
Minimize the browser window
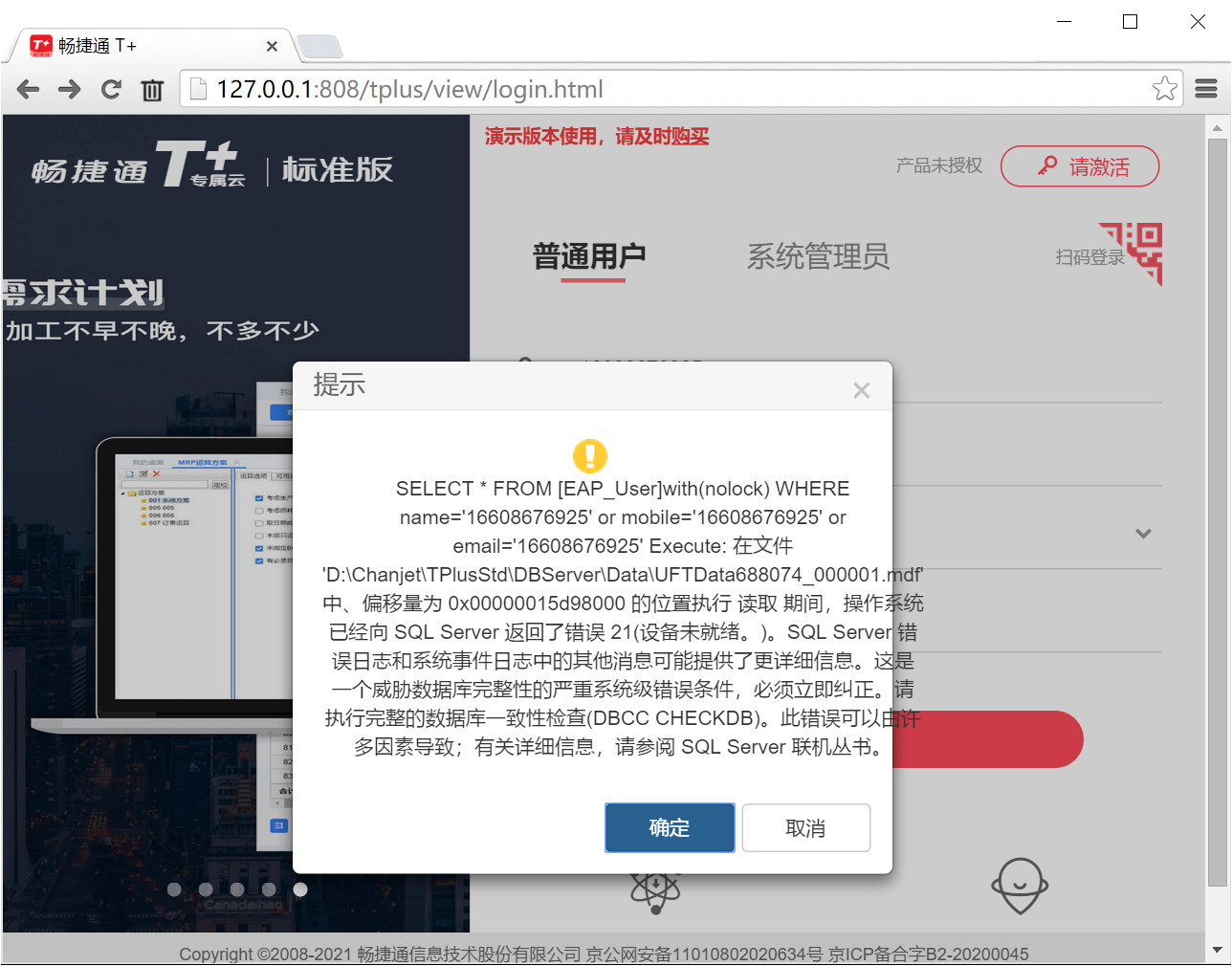click(x=1064, y=21)
